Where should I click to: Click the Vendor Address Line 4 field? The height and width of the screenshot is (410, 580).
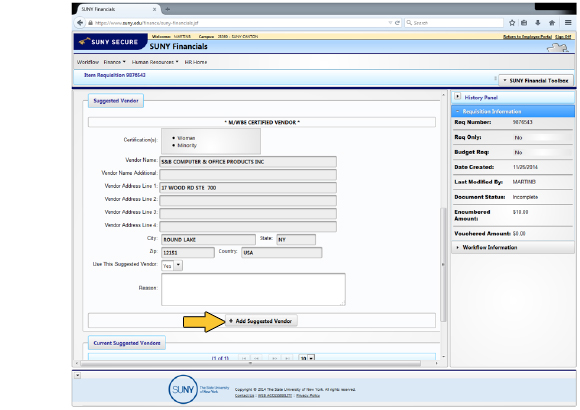pos(248,226)
